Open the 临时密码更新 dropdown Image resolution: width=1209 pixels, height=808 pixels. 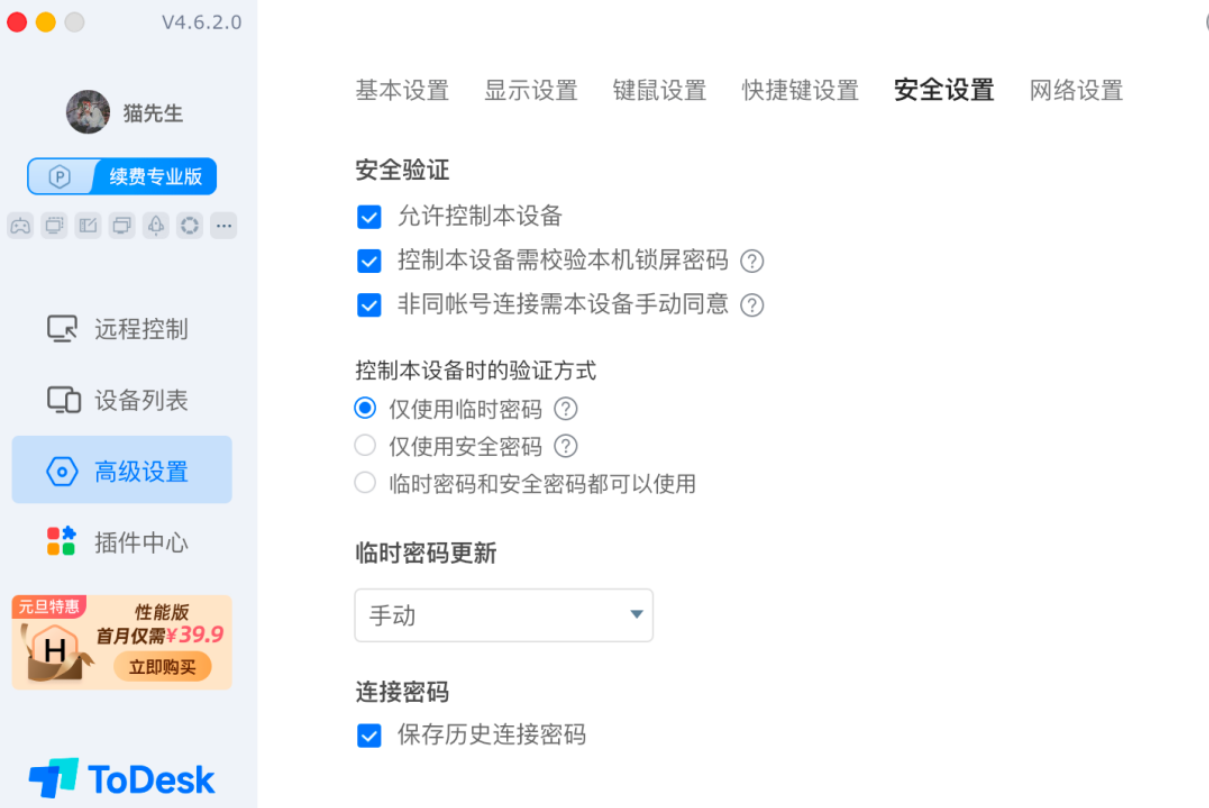click(503, 616)
